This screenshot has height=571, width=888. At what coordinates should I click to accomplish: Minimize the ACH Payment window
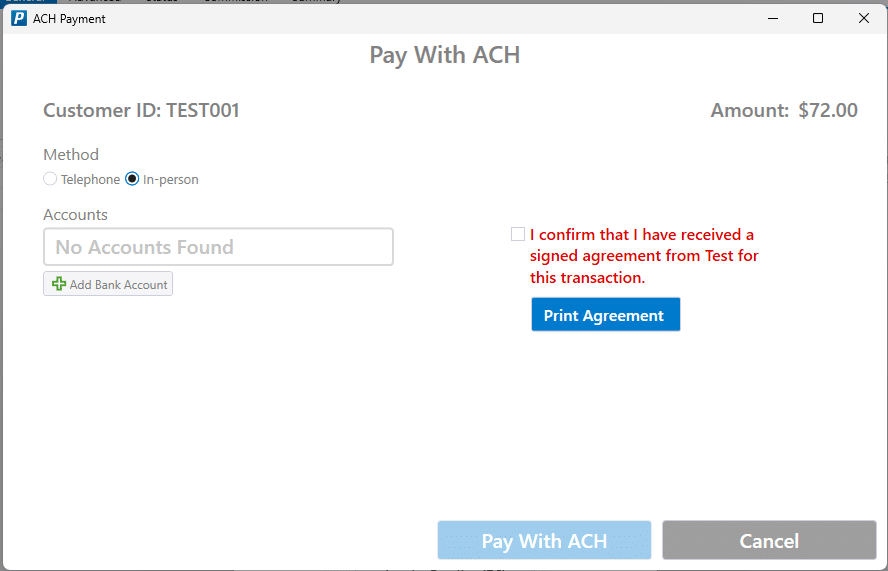tap(772, 19)
